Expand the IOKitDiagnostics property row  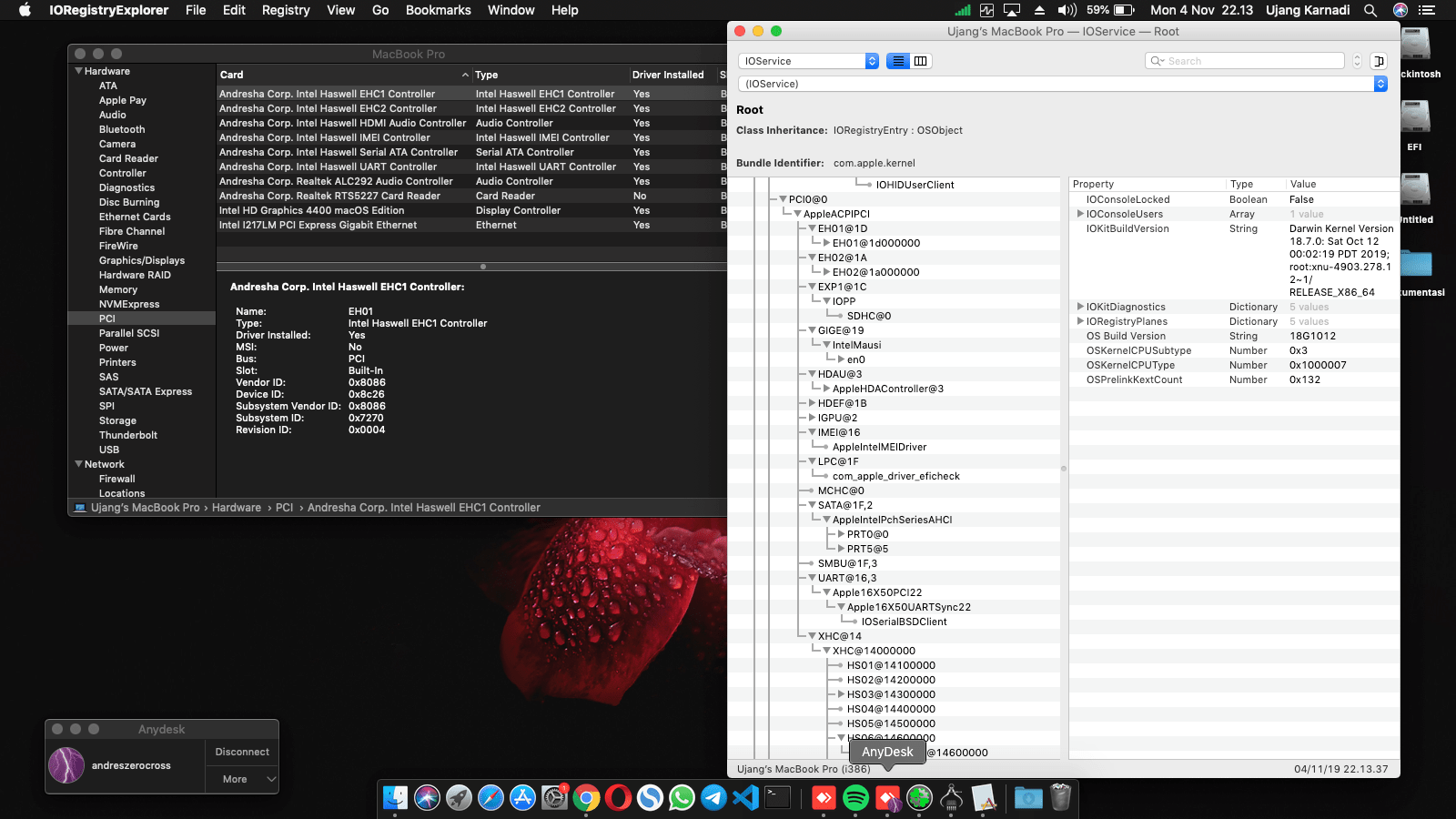tap(1080, 307)
